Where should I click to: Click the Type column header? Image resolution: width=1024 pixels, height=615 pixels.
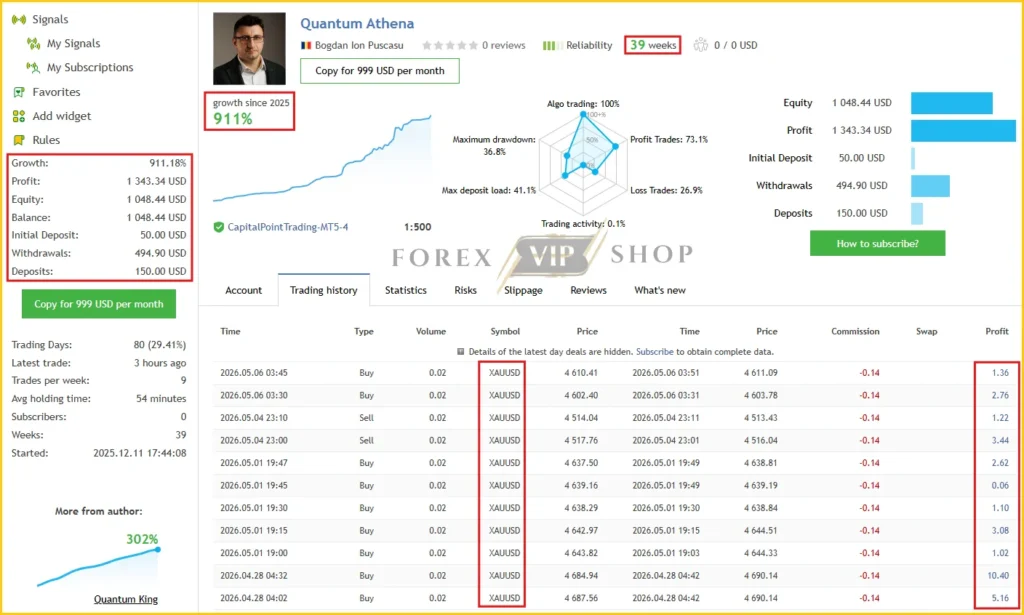click(364, 332)
